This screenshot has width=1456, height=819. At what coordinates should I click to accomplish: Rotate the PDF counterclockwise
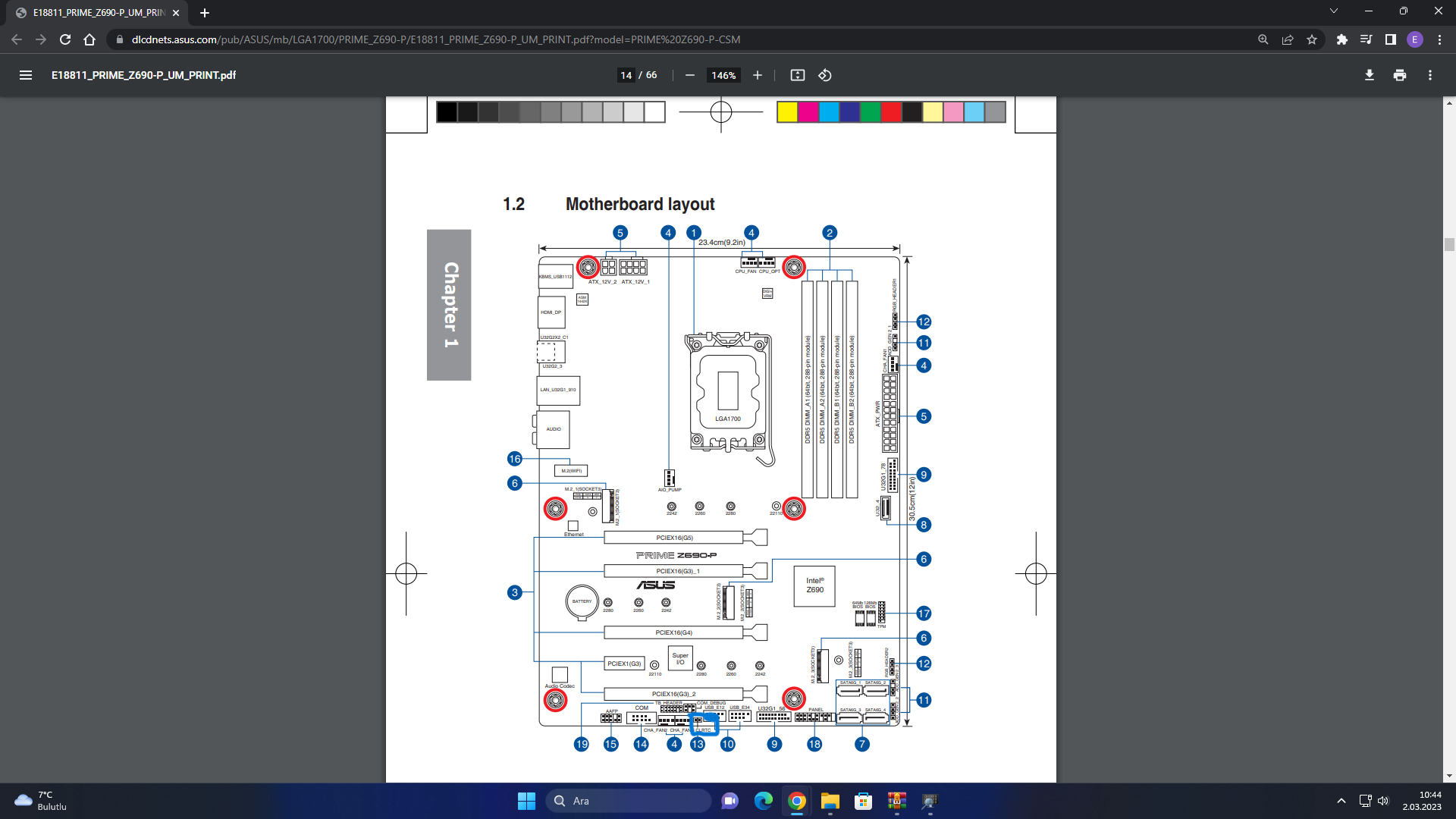click(x=825, y=75)
